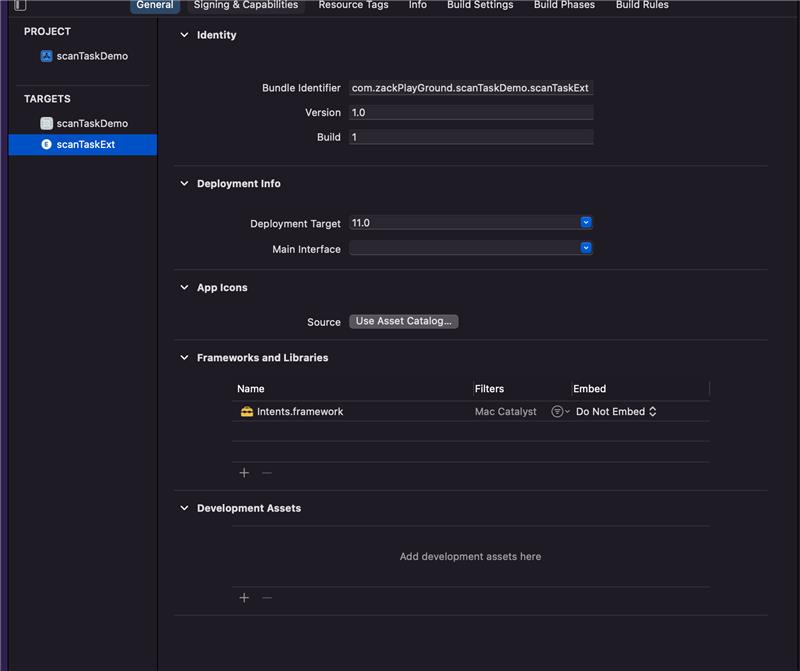The image size is (800, 671).
Task: Click the Add development assets here placeholder
Action: [x=470, y=556]
